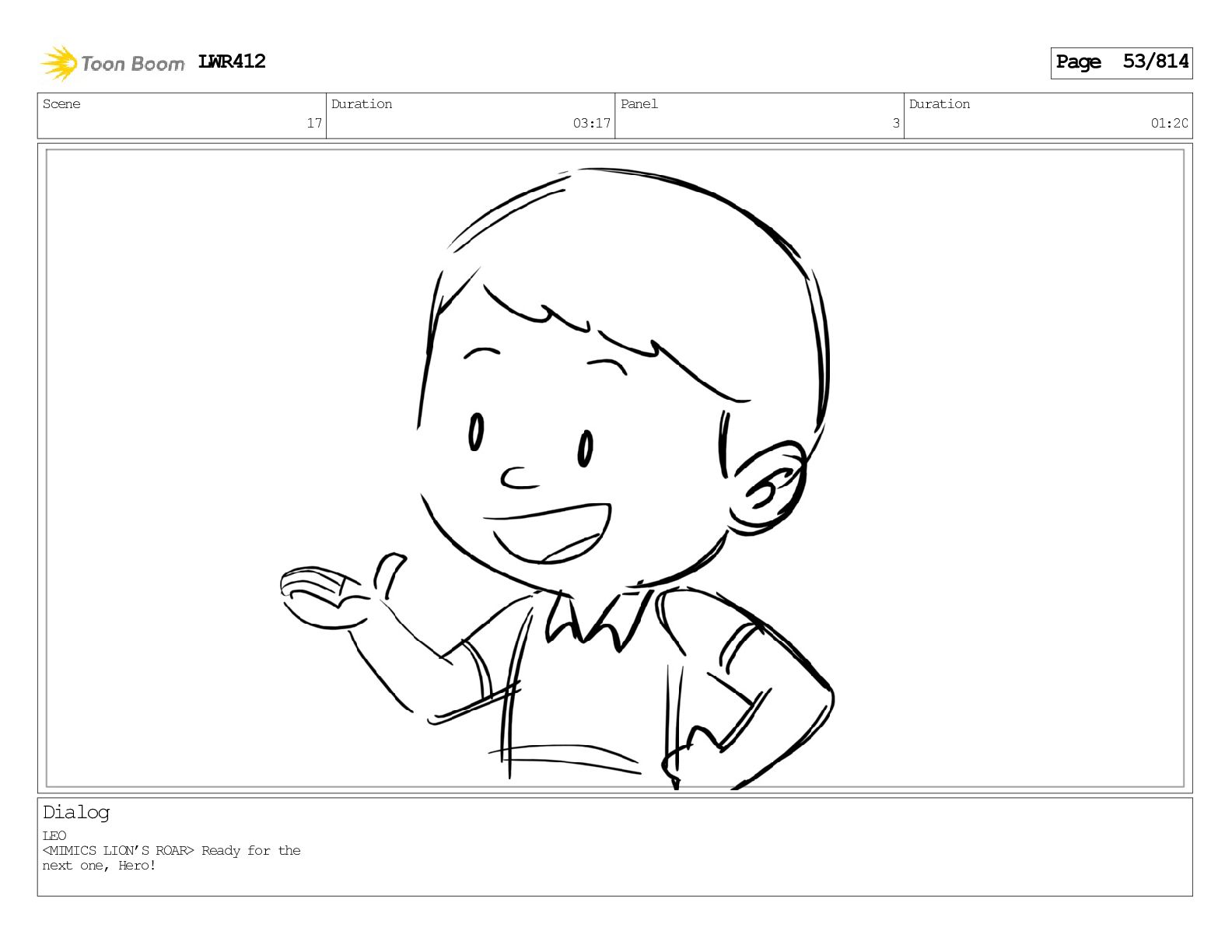1232x952 pixels.
Task: Click the Panel label cell
Action: (x=639, y=104)
